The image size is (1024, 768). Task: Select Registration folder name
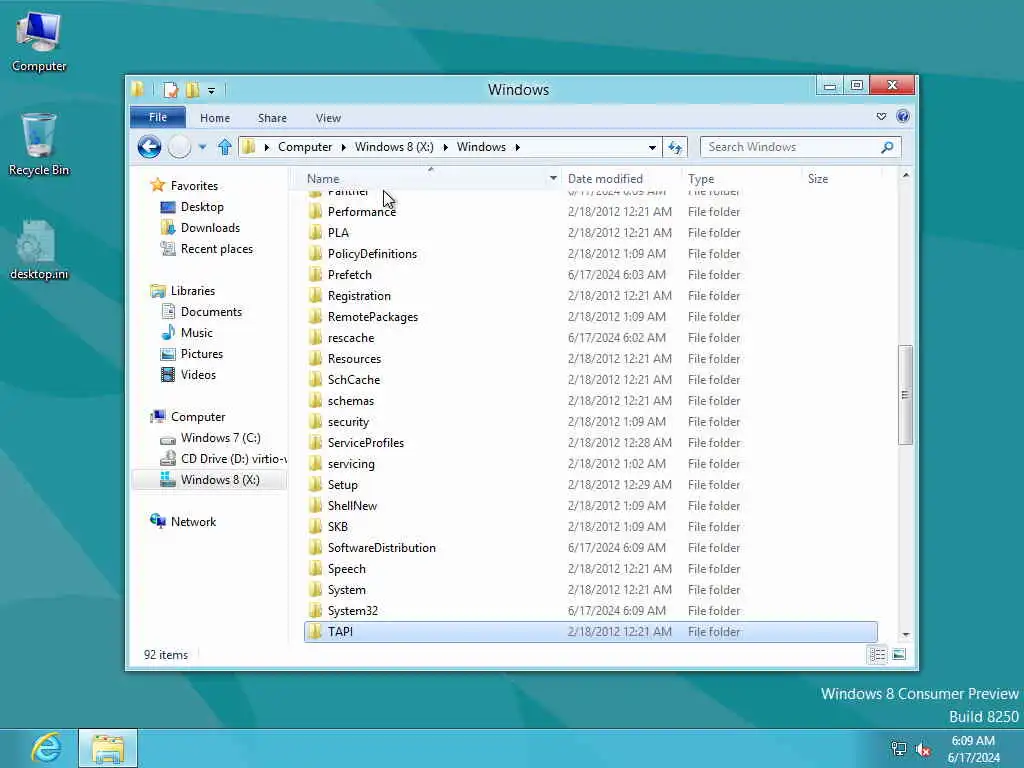359,296
